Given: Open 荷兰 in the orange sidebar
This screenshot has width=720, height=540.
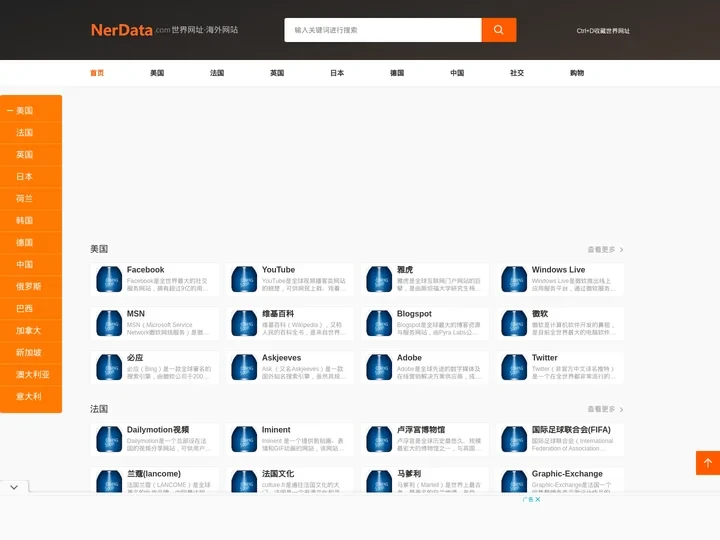Looking at the screenshot, I should [31, 199].
